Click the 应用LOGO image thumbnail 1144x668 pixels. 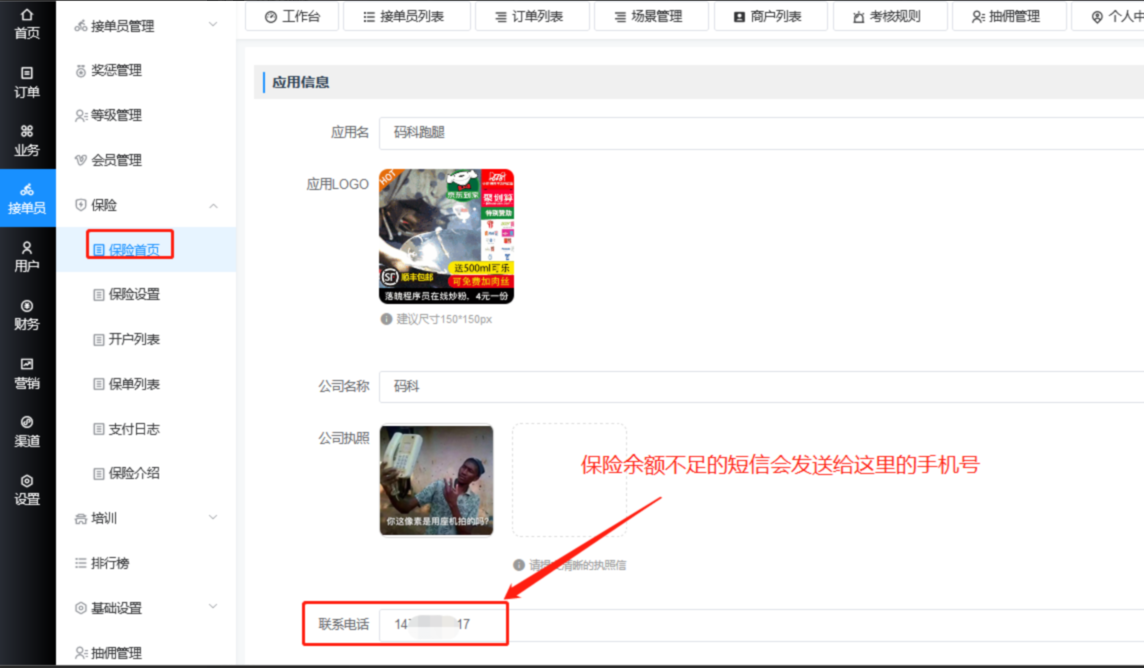pos(446,237)
